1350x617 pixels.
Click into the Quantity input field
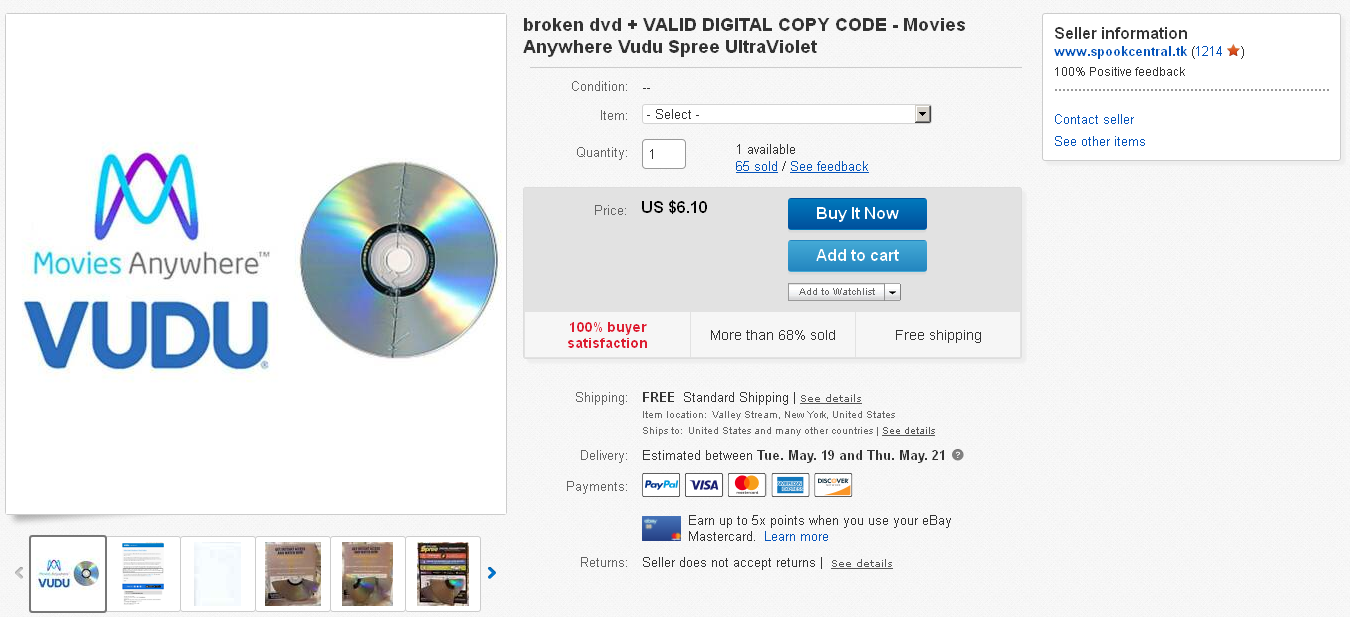[663, 154]
